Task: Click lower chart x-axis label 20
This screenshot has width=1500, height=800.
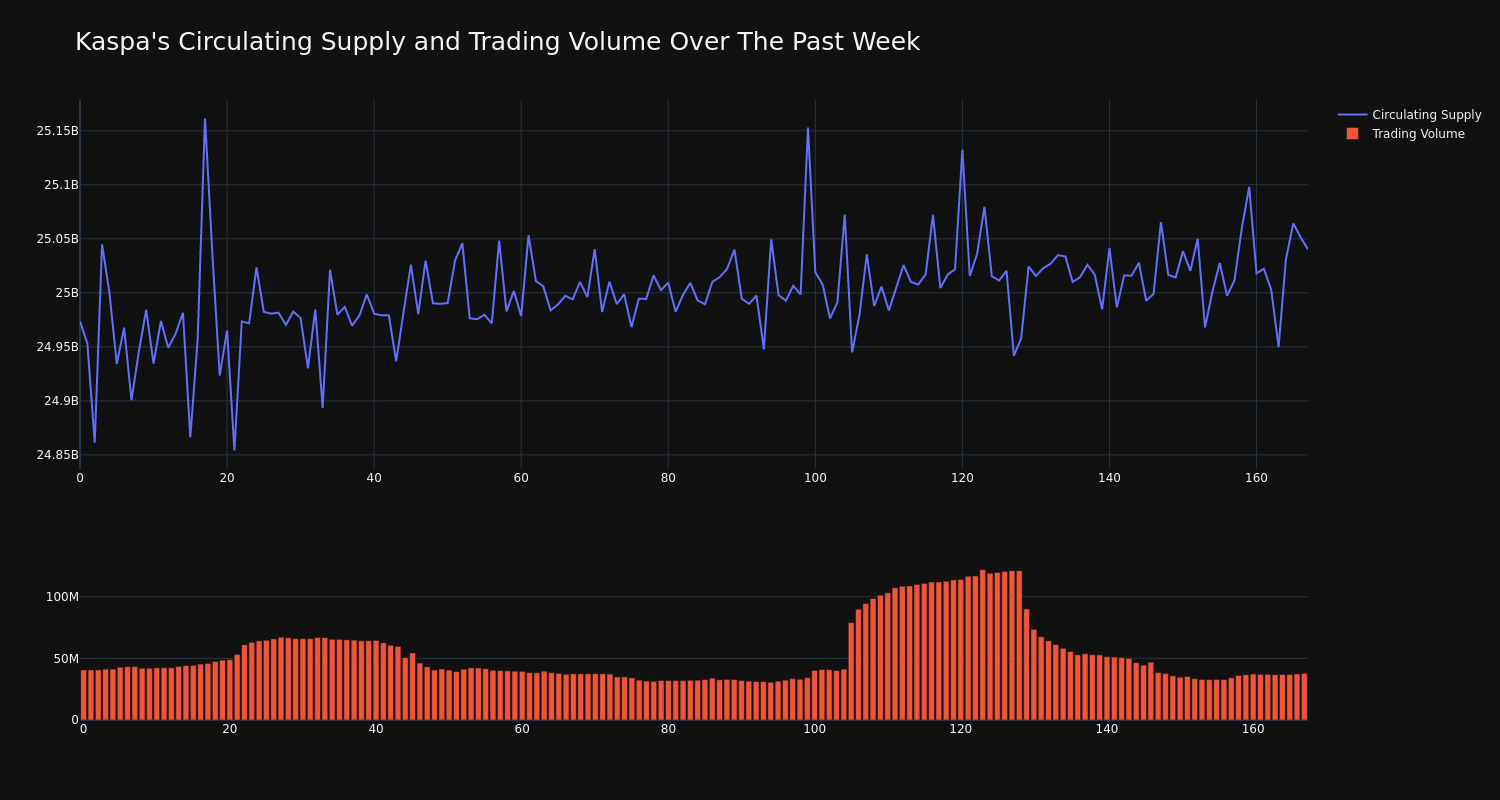Action: 230,729
